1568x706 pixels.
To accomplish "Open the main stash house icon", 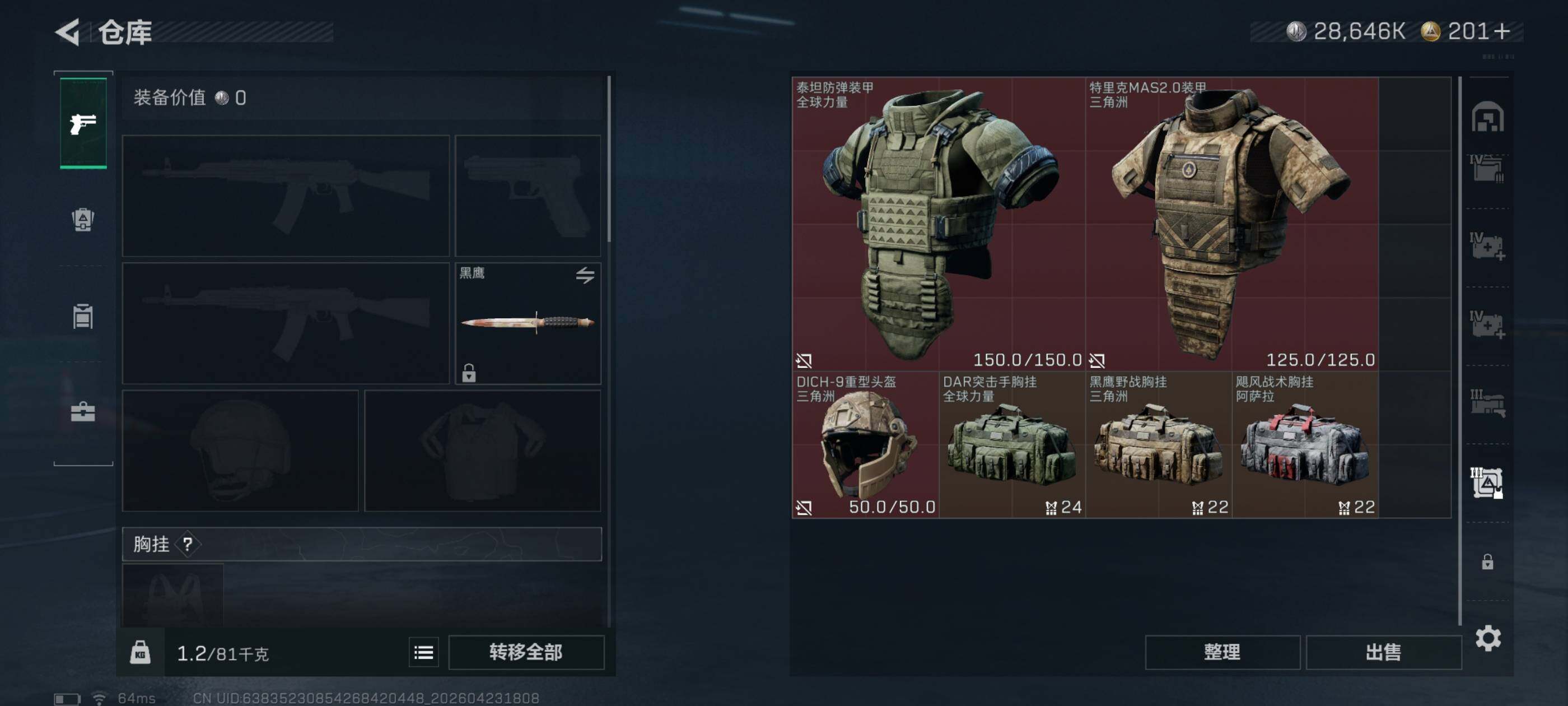I will [1488, 117].
